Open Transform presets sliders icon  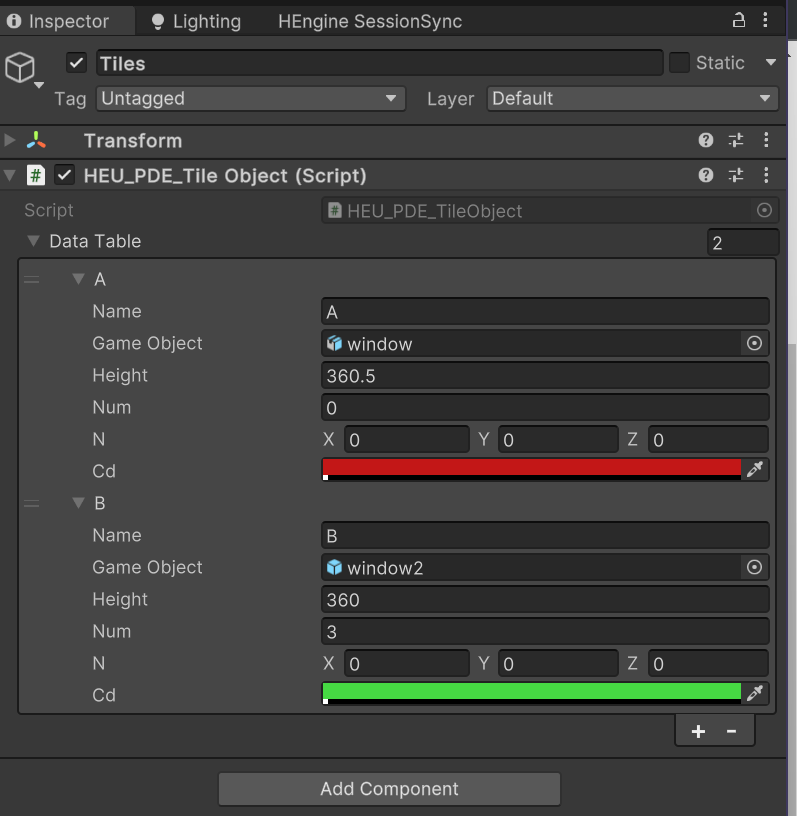[736, 140]
